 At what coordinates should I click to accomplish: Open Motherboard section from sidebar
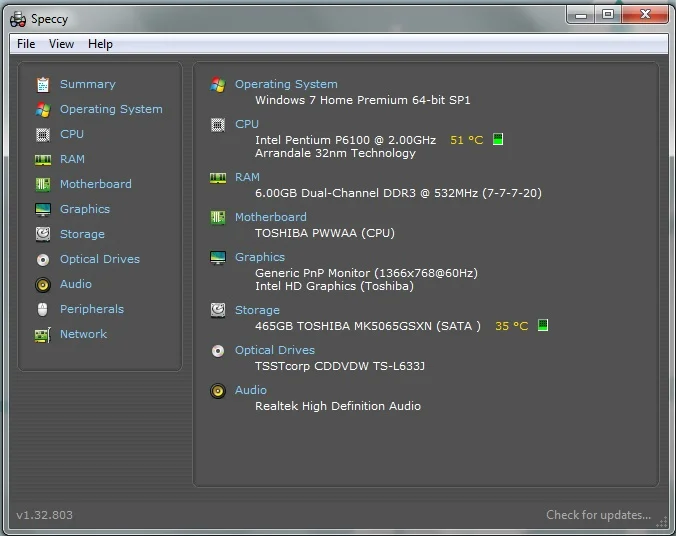click(96, 184)
